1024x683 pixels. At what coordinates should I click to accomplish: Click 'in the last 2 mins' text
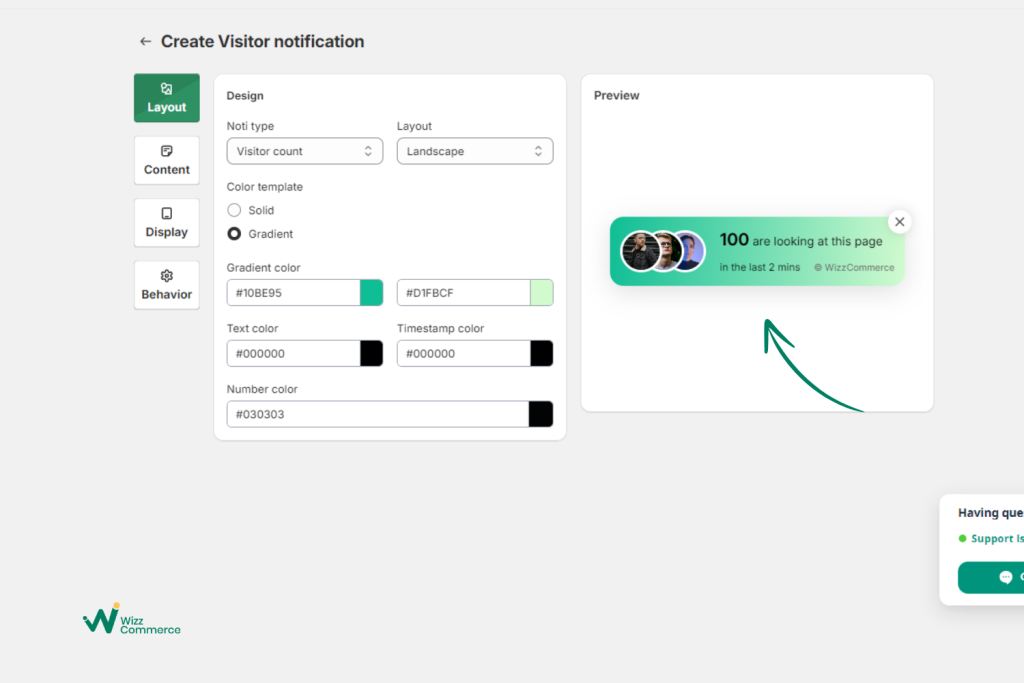(760, 267)
